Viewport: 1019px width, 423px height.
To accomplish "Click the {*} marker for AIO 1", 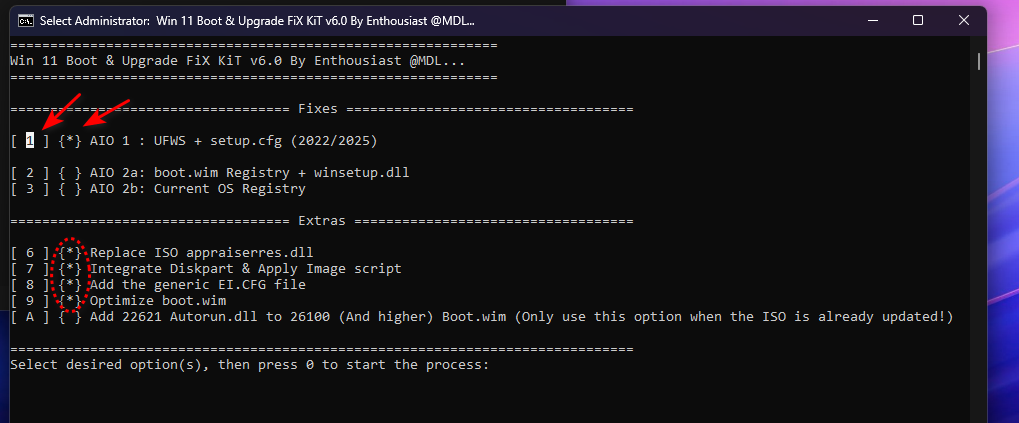I will 70,140.
